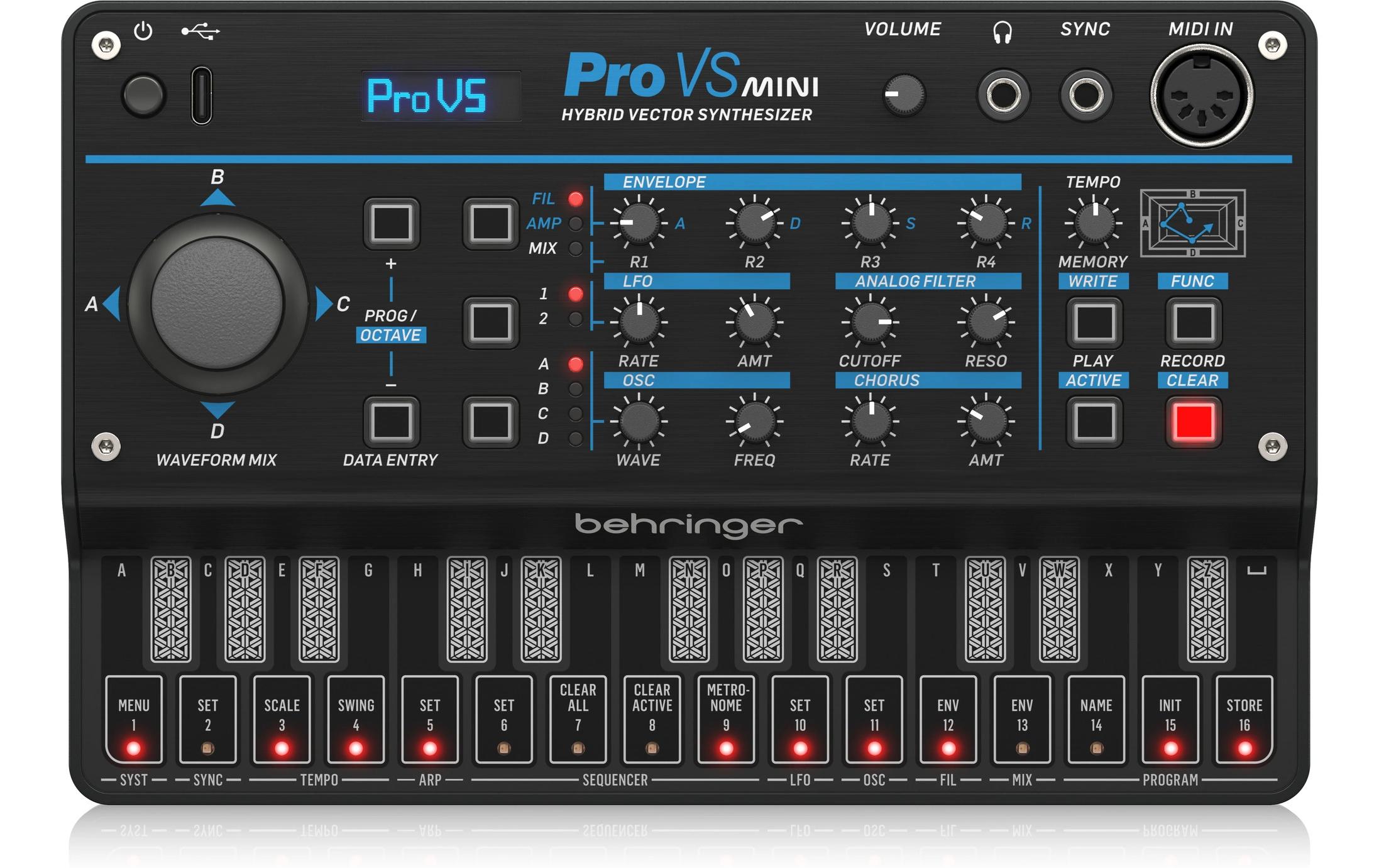Click the MENU 1 step button
Screen dimensions: 1379x868
pos(134,719)
